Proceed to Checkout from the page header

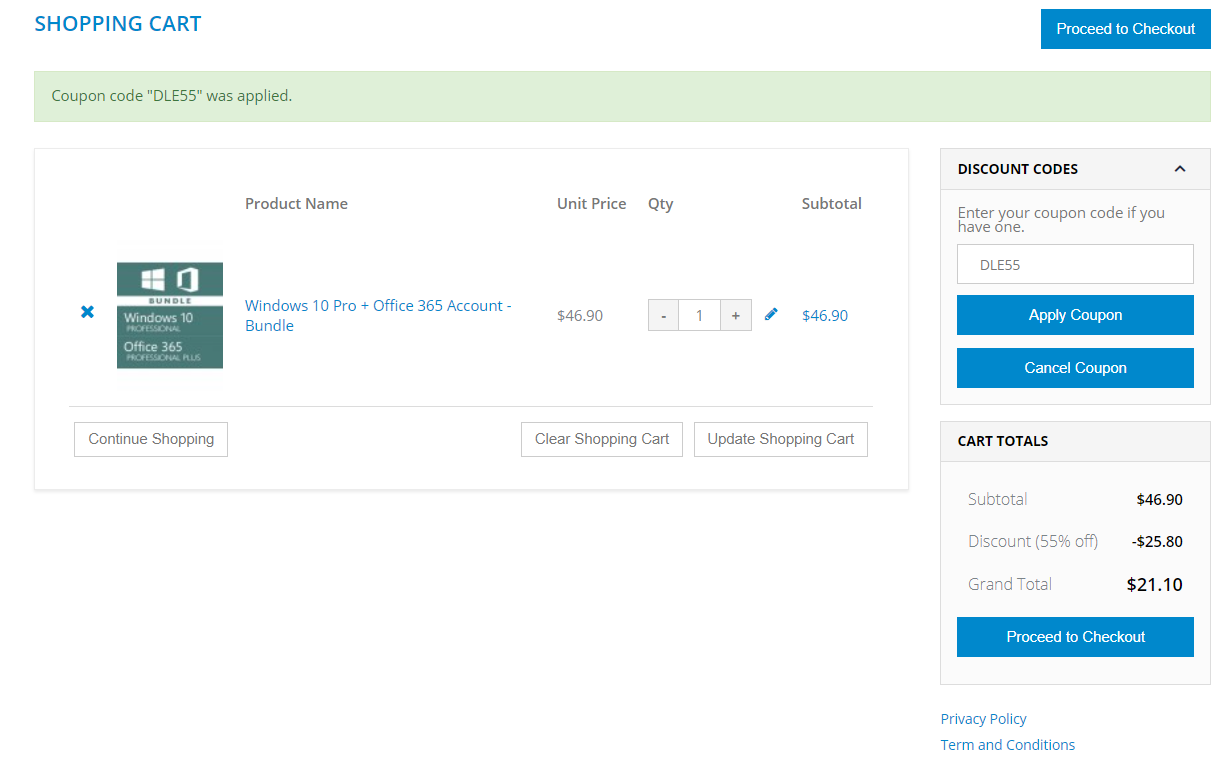pyautogui.click(x=1125, y=29)
